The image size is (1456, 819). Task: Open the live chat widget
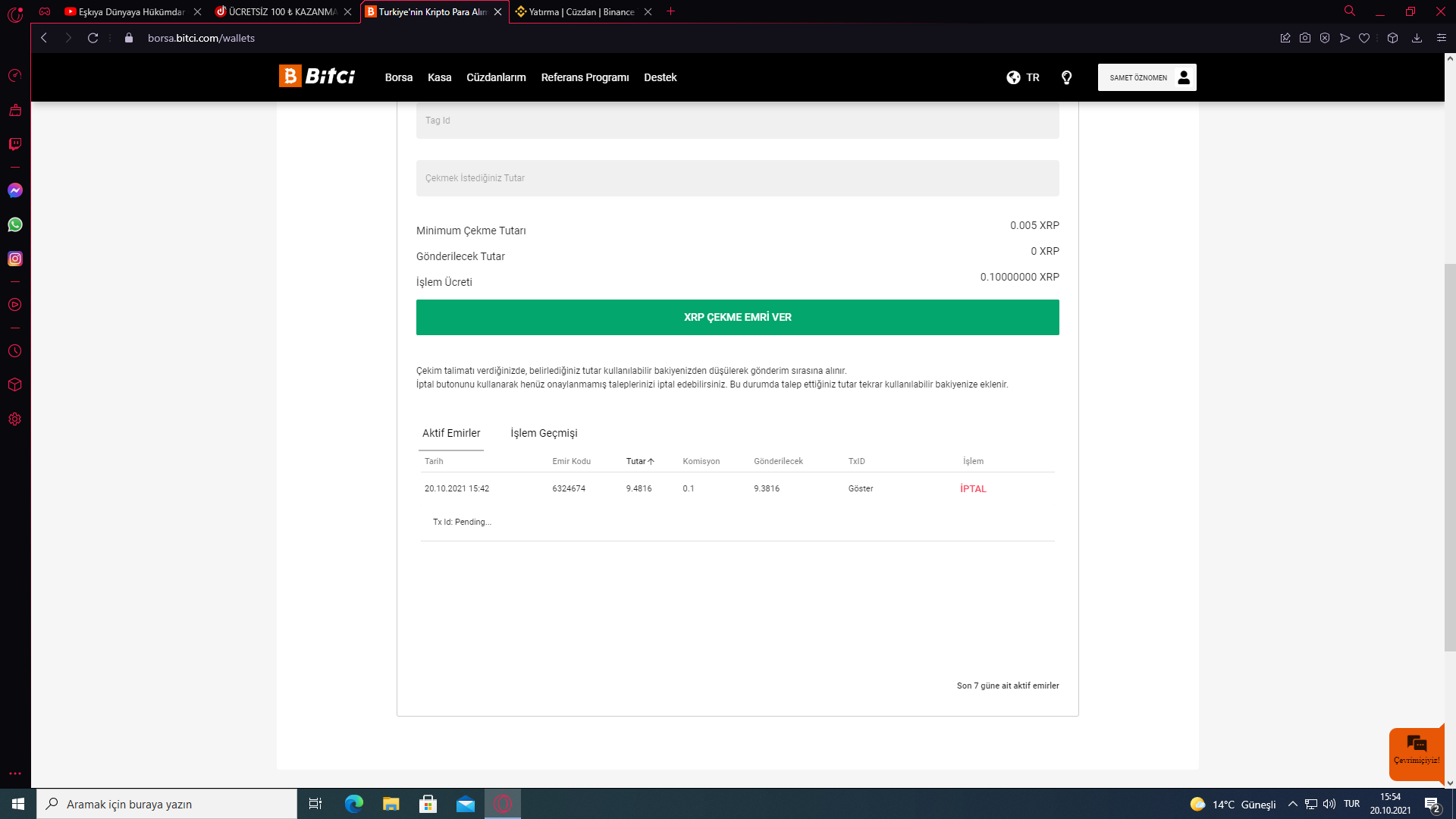pos(1416,751)
